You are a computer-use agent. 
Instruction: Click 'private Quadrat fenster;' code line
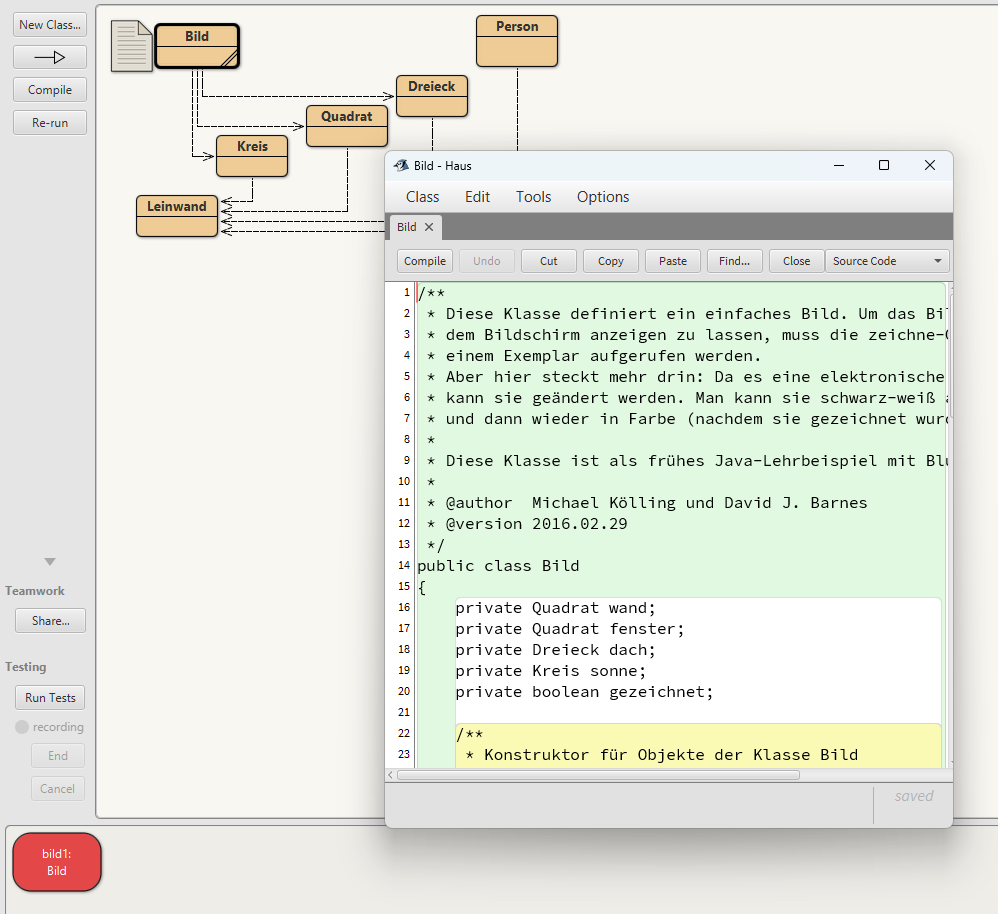(x=570, y=629)
